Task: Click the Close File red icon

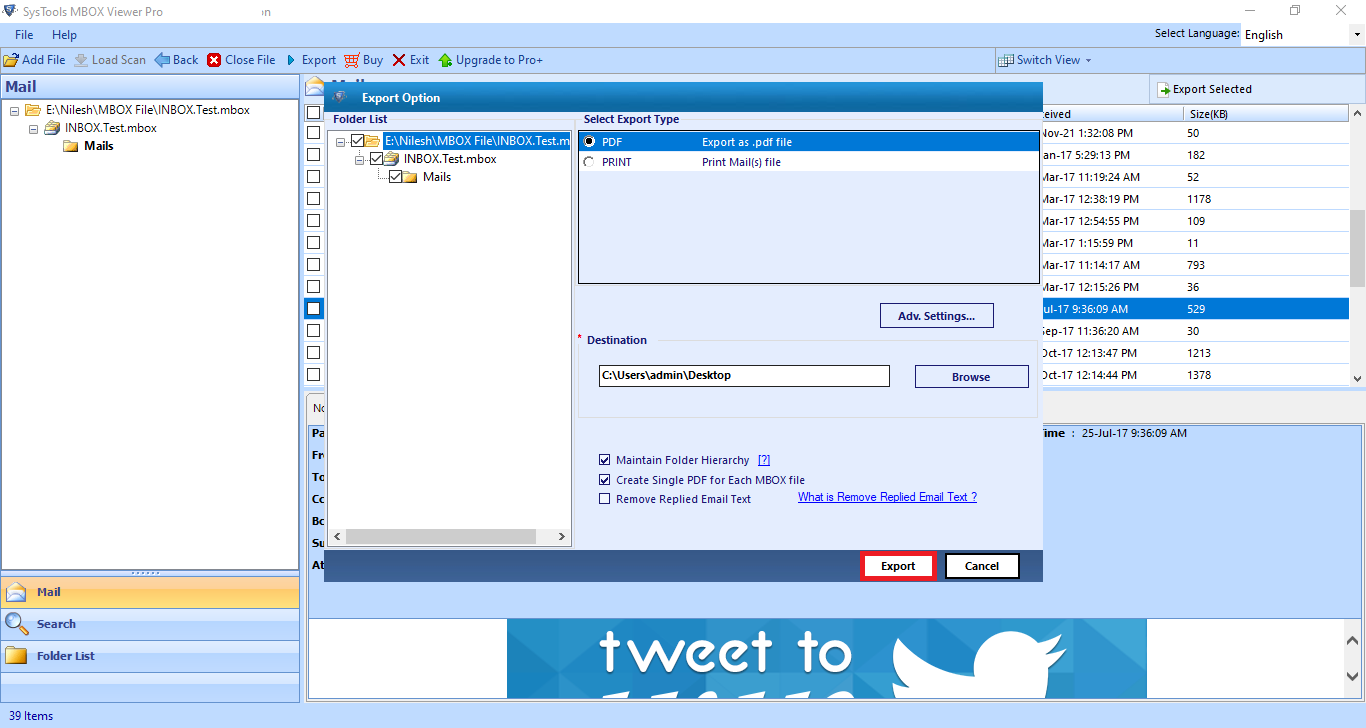Action: point(214,60)
